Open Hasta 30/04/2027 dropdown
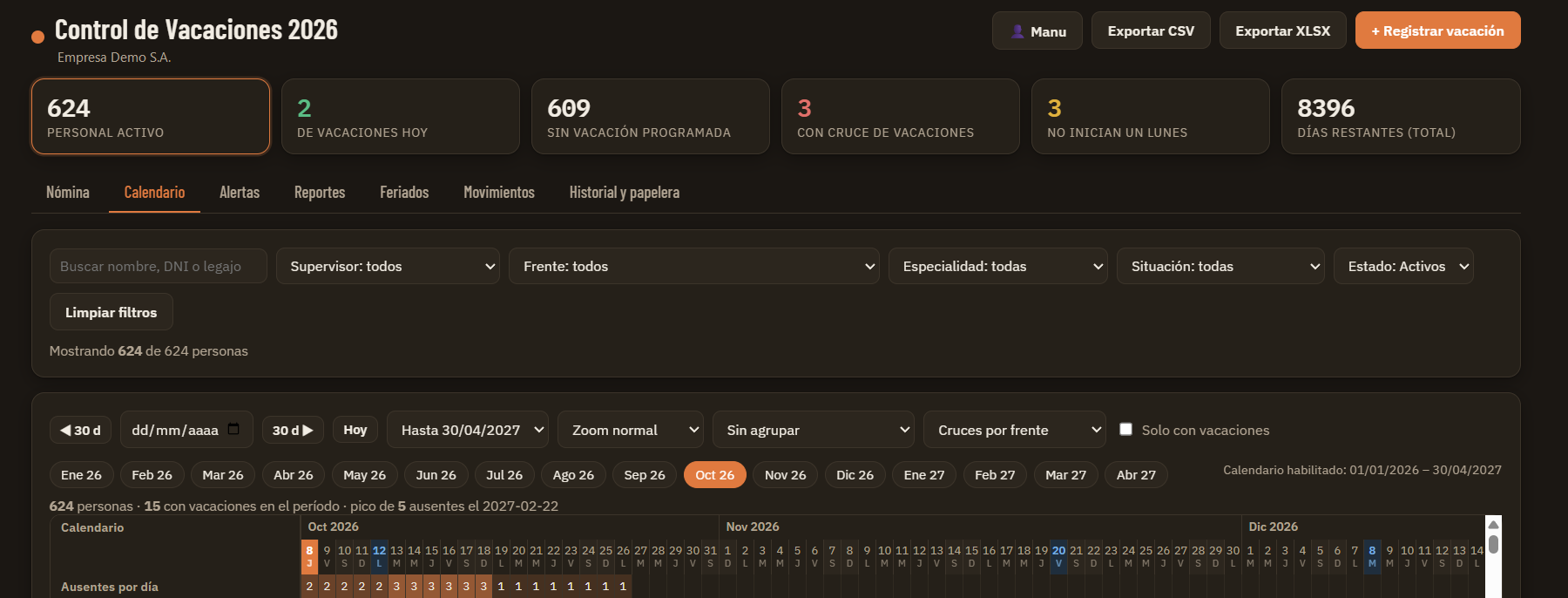 tap(468, 430)
